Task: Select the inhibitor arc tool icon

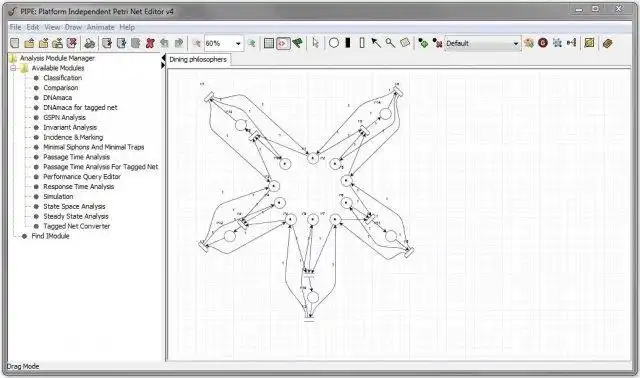Action: [x=390, y=43]
